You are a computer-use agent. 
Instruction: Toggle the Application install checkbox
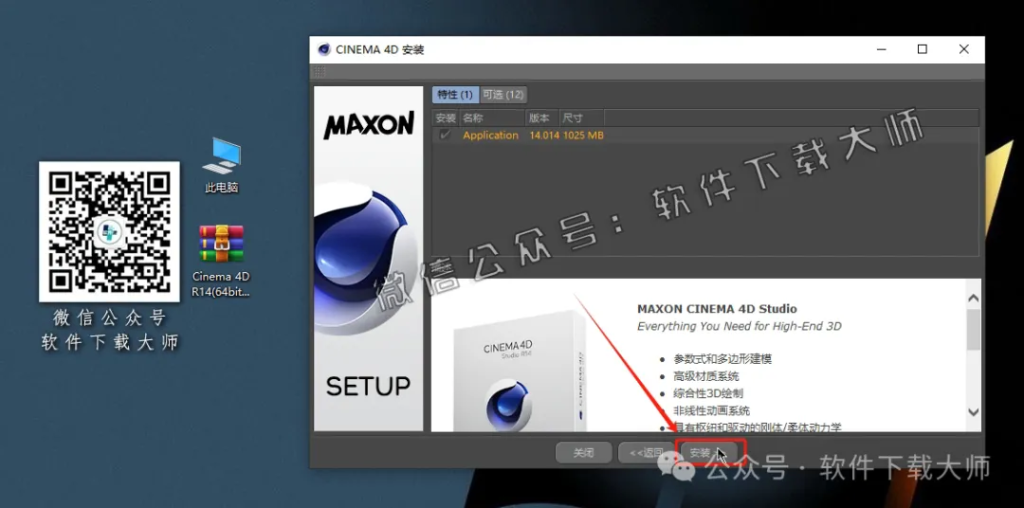(x=445, y=135)
